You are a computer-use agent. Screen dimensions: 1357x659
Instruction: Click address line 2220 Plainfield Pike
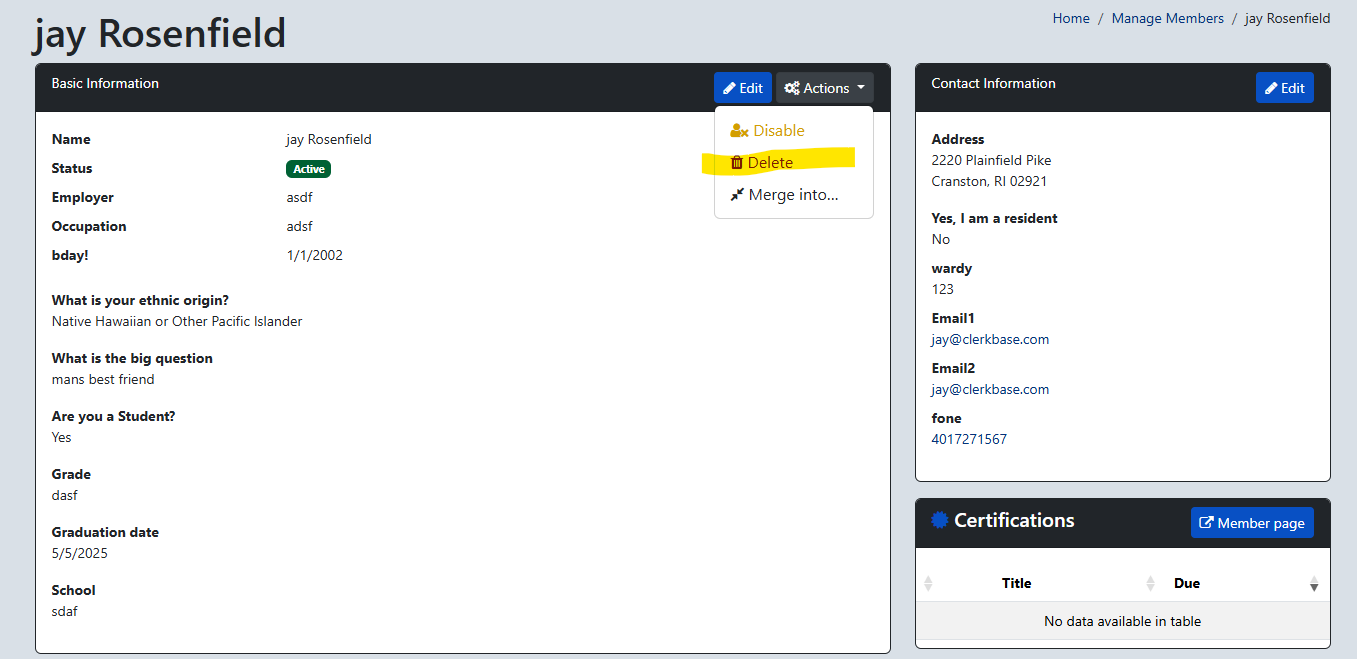point(991,160)
